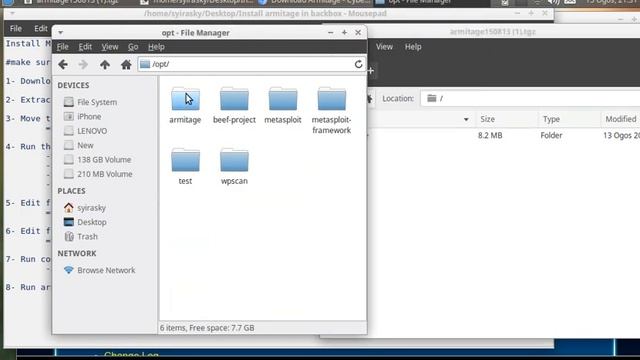This screenshot has width=640, height=360.
Task: Click Browse Network
Action: pyautogui.click(x=100, y=270)
